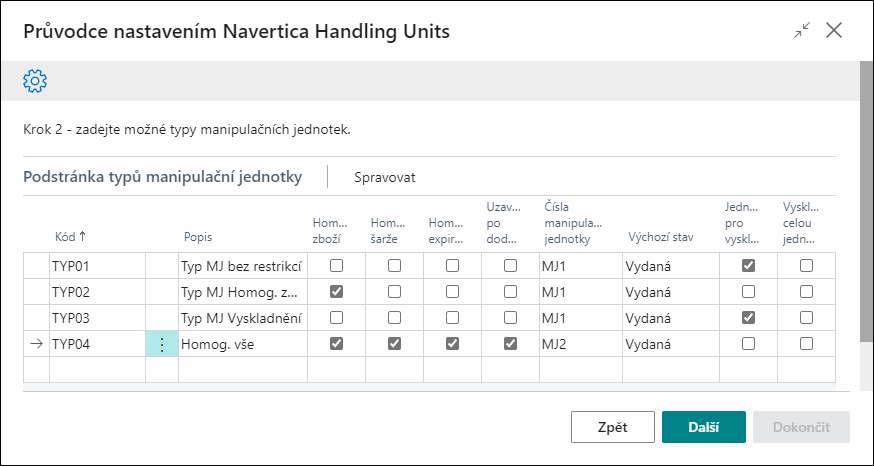Click MJ1 number series cell for TYP01
The width and height of the screenshot is (874, 466).
point(581,266)
